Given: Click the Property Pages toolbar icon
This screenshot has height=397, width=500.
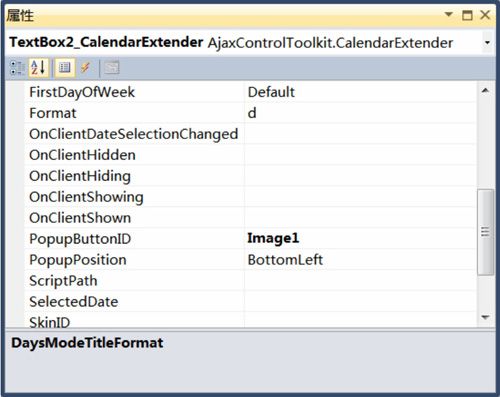Looking at the screenshot, I should 112,68.
